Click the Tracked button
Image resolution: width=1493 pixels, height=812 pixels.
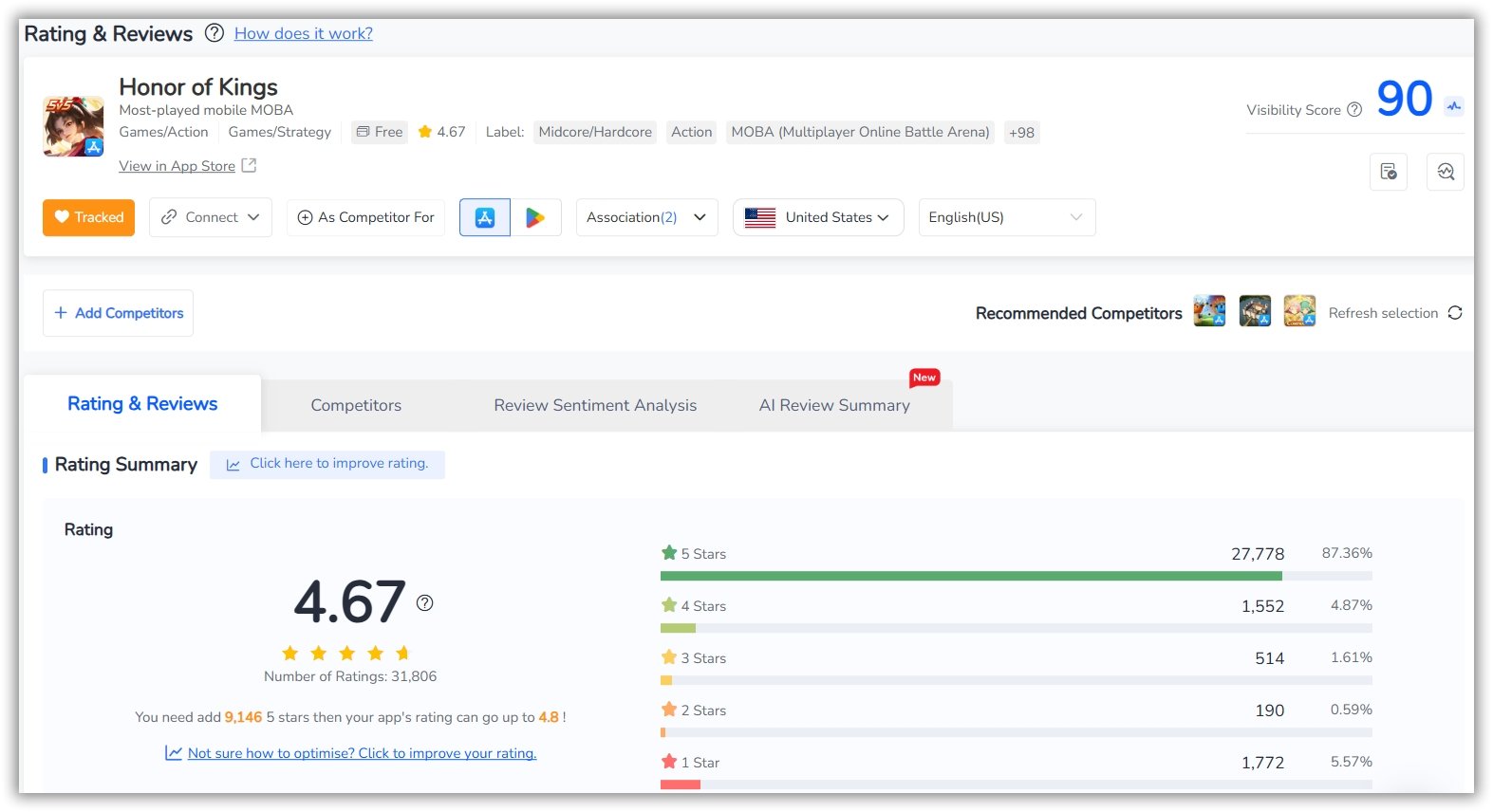[x=88, y=217]
